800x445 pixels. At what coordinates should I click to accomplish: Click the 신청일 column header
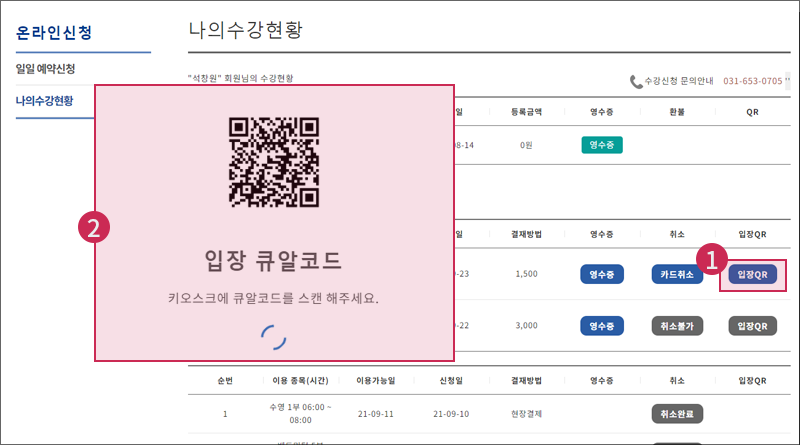point(451,381)
